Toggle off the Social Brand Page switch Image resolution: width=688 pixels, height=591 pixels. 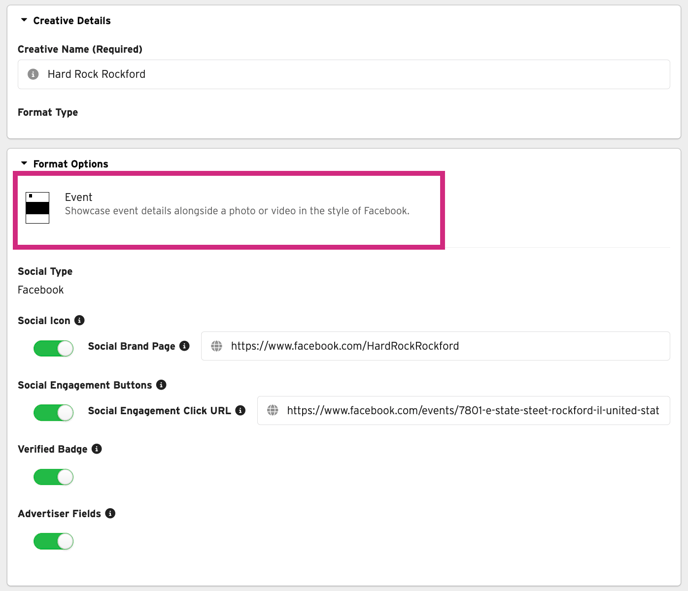(54, 348)
